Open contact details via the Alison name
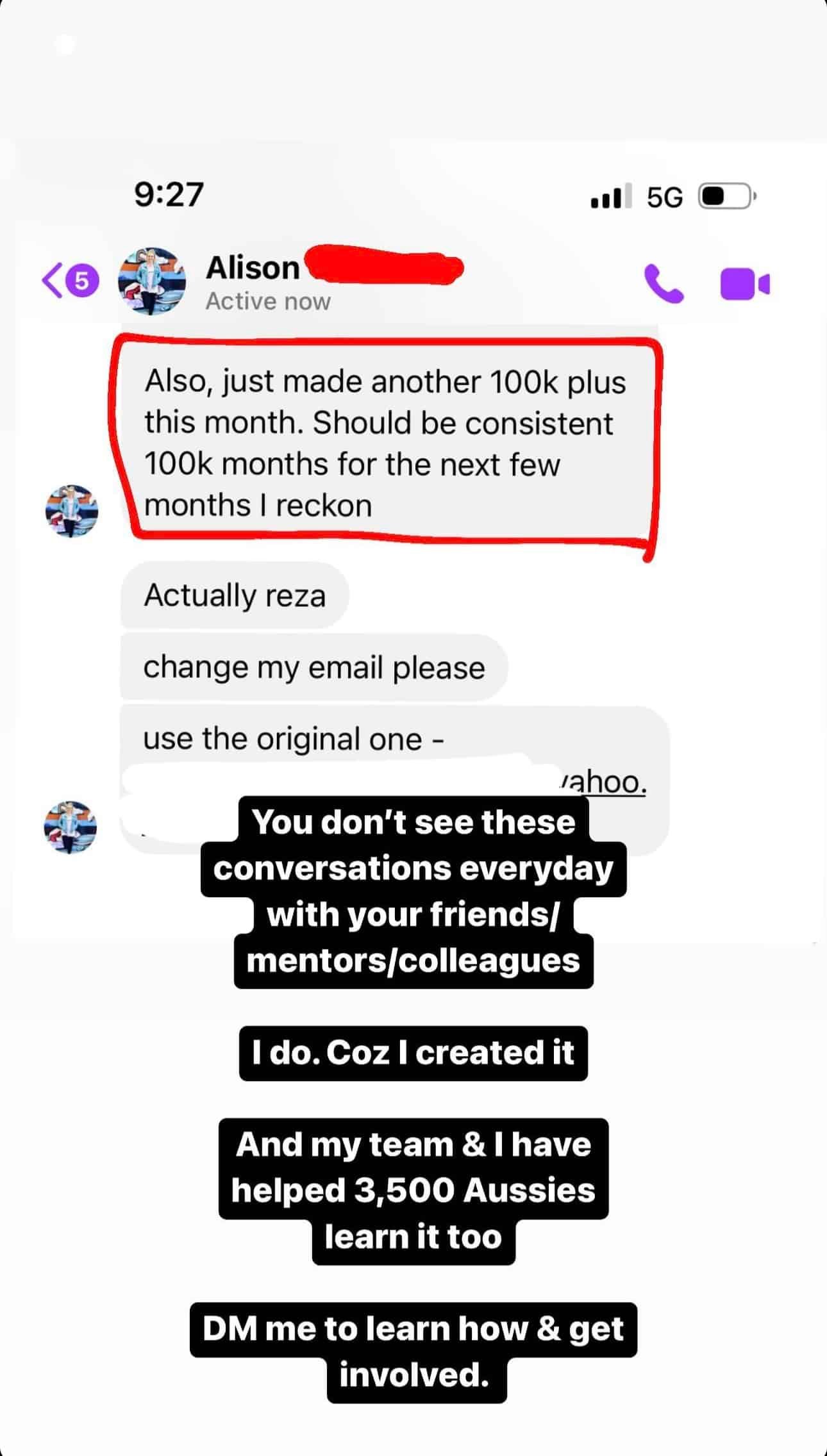This screenshot has height=1456, width=827. click(x=253, y=268)
